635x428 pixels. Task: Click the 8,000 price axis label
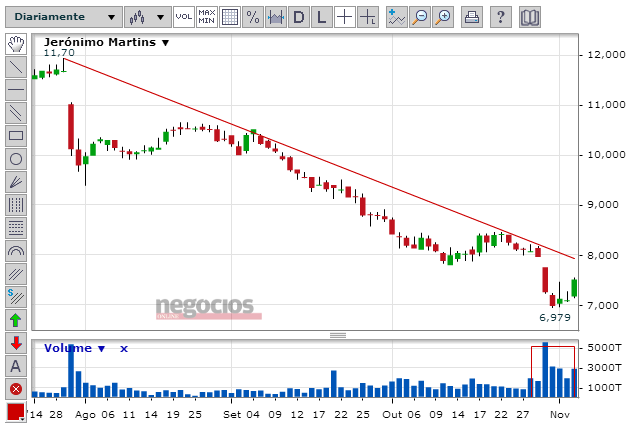click(x=603, y=256)
